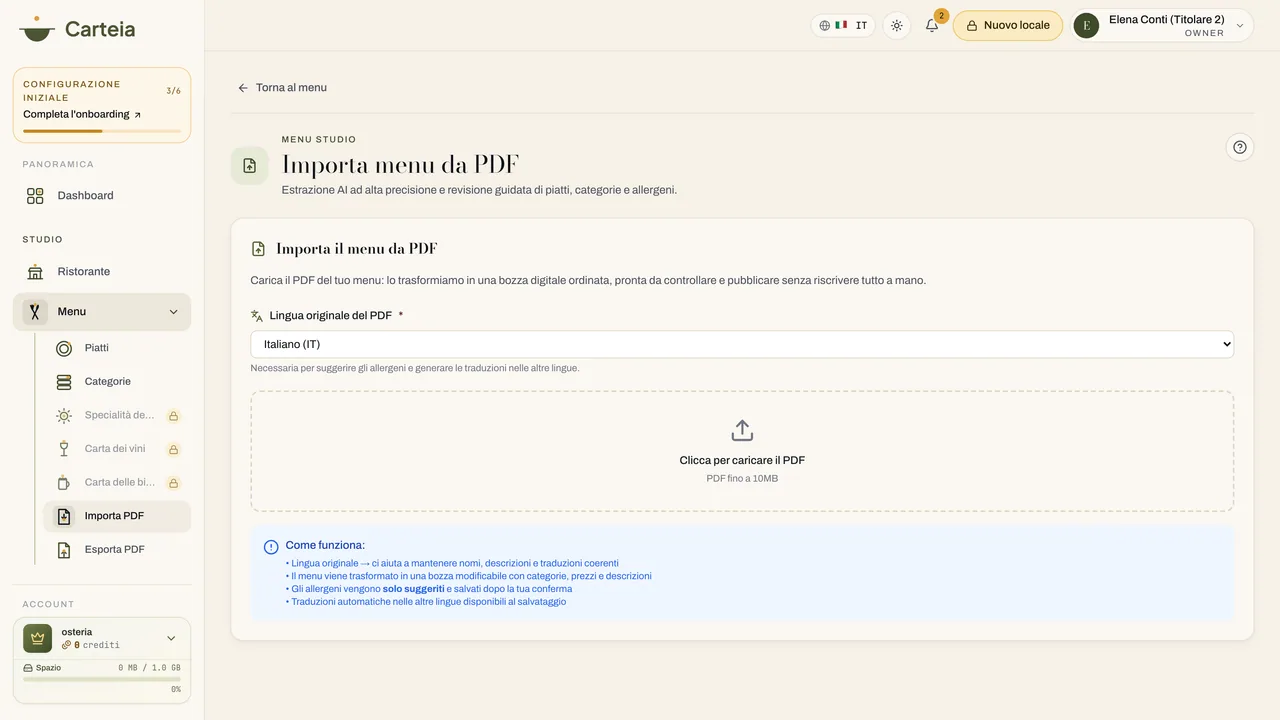Click the Menu cutlery icon
This screenshot has width=1280, height=720.
(x=35, y=312)
